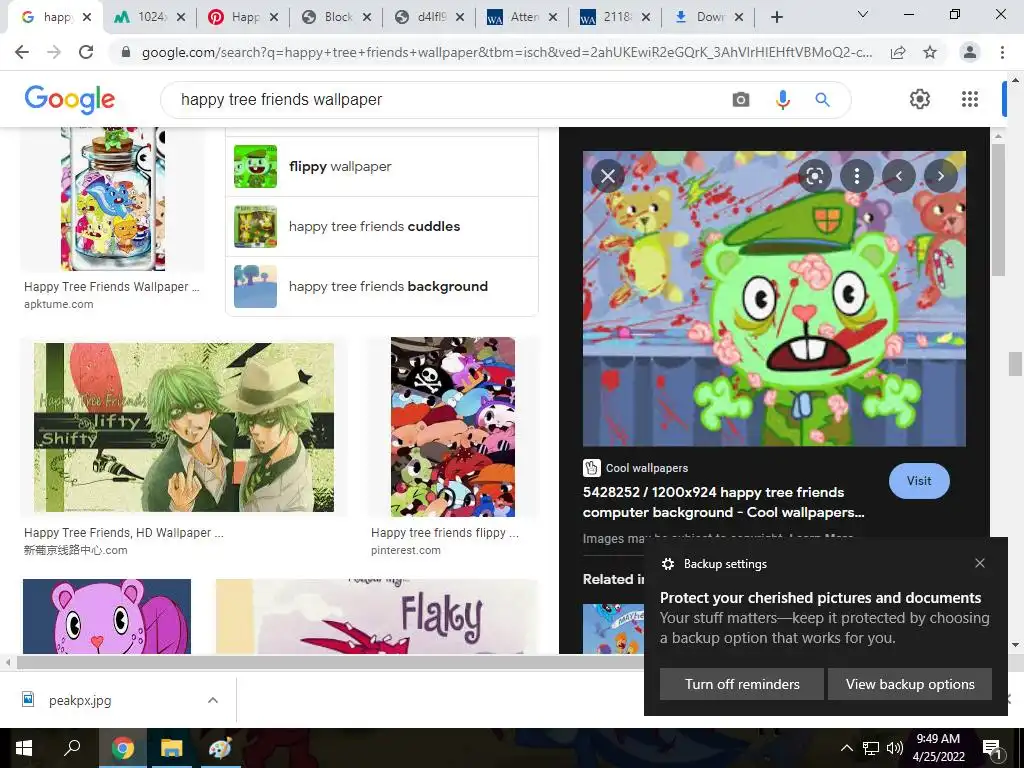Open the tab search chevron

tap(863, 14)
